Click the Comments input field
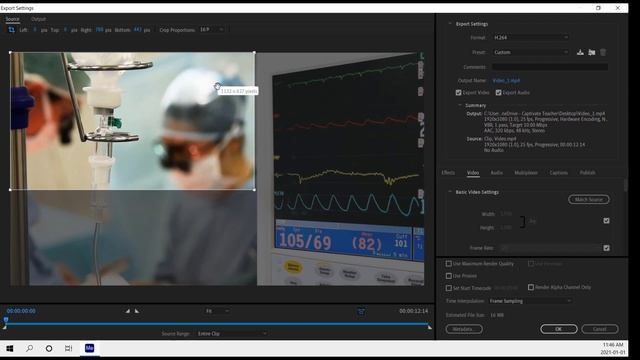Image resolution: width=640 pixels, height=360 pixels. (x=550, y=67)
